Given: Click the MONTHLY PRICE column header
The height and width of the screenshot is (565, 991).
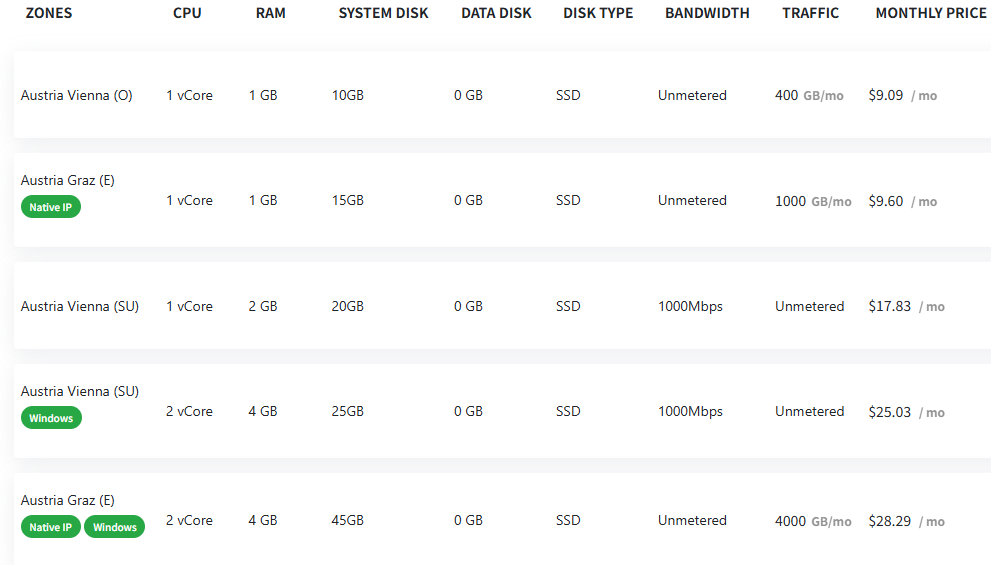Looking at the screenshot, I should [930, 13].
